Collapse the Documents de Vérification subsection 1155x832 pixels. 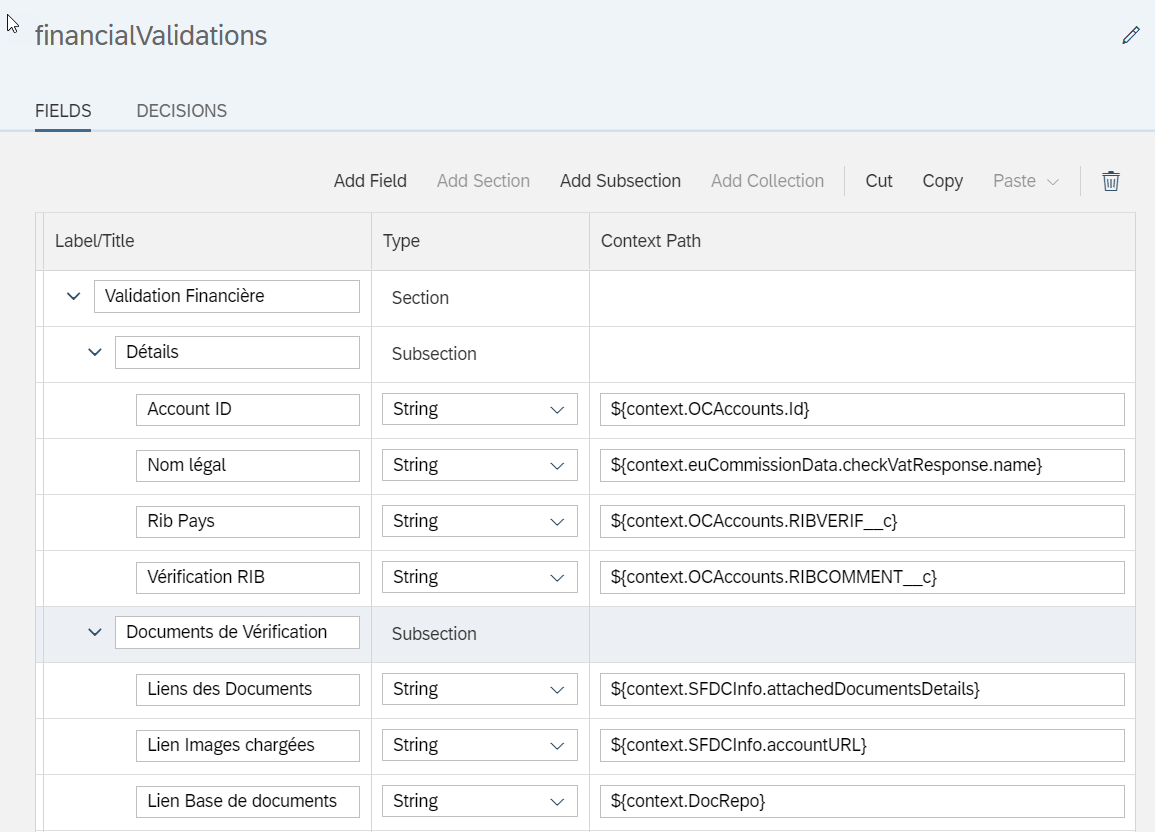[x=95, y=632]
